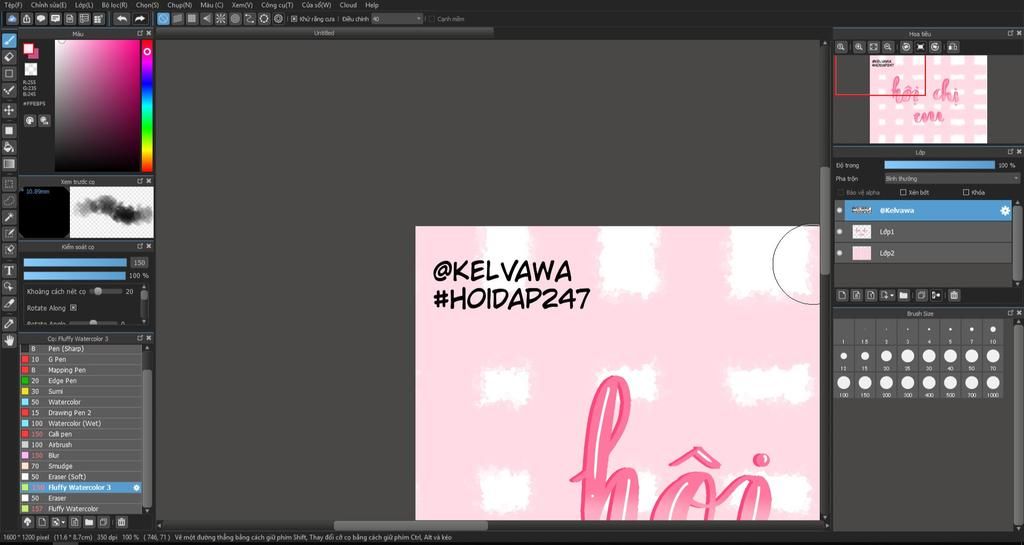1024x545 pixels.
Task: Enable the Bảo vệ alpha checkbox
Action: click(x=840, y=193)
